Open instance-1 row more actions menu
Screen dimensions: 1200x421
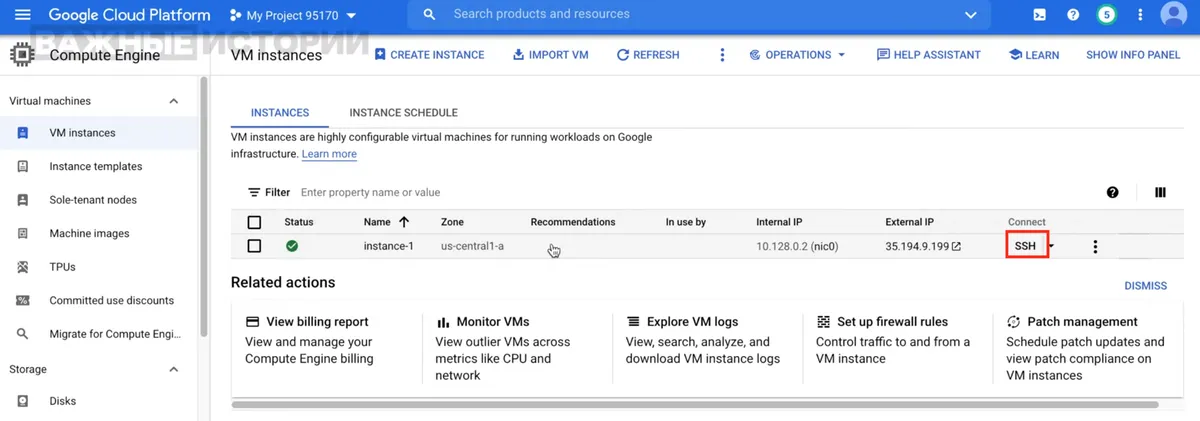coord(1095,246)
